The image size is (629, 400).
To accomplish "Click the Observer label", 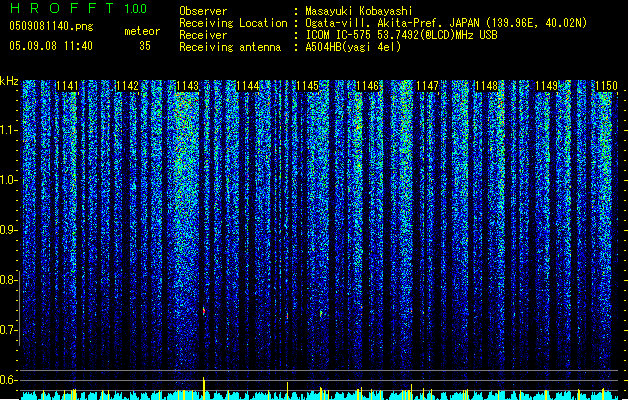I will (x=203, y=11).
